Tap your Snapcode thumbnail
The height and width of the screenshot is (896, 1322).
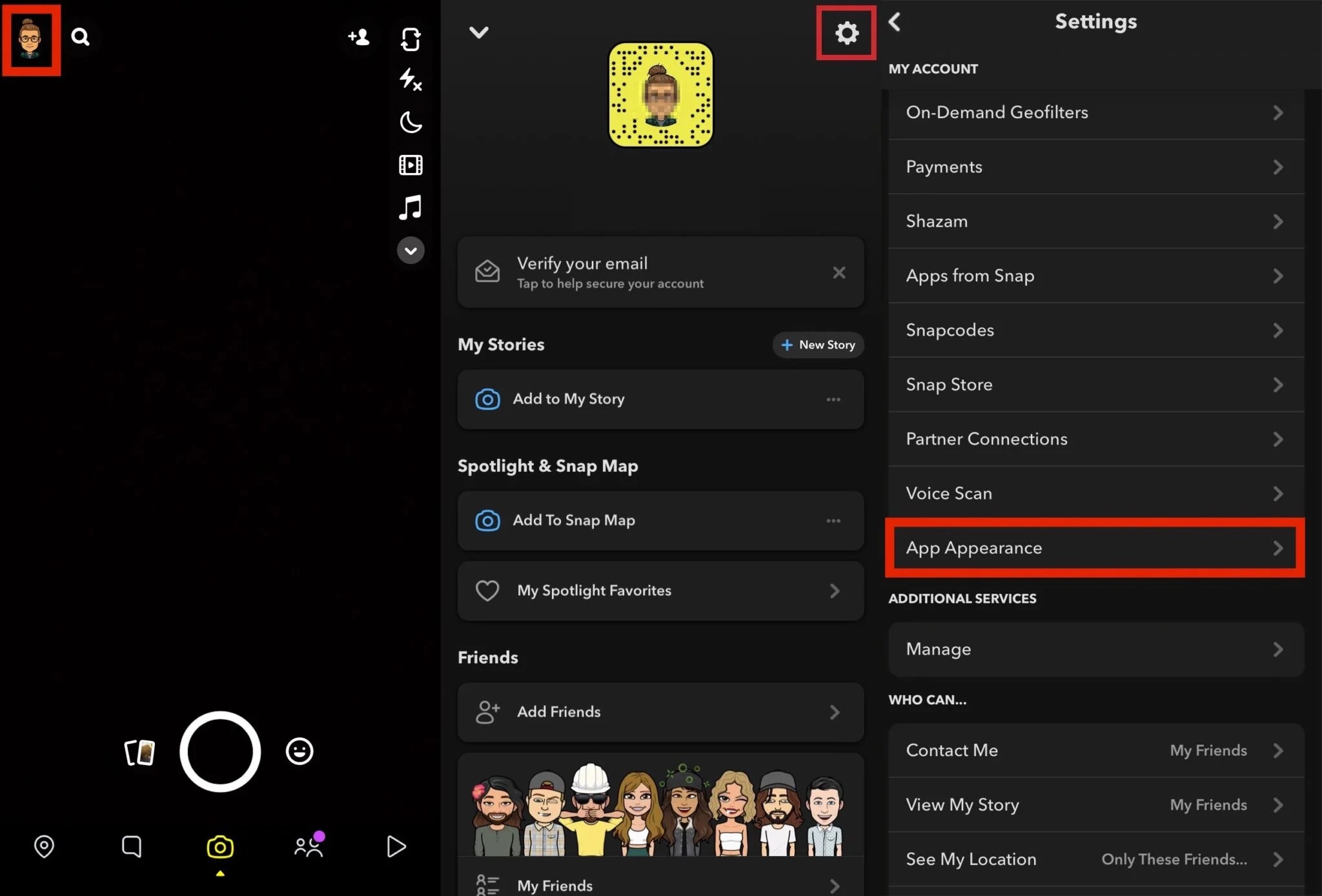click(660, 94)
